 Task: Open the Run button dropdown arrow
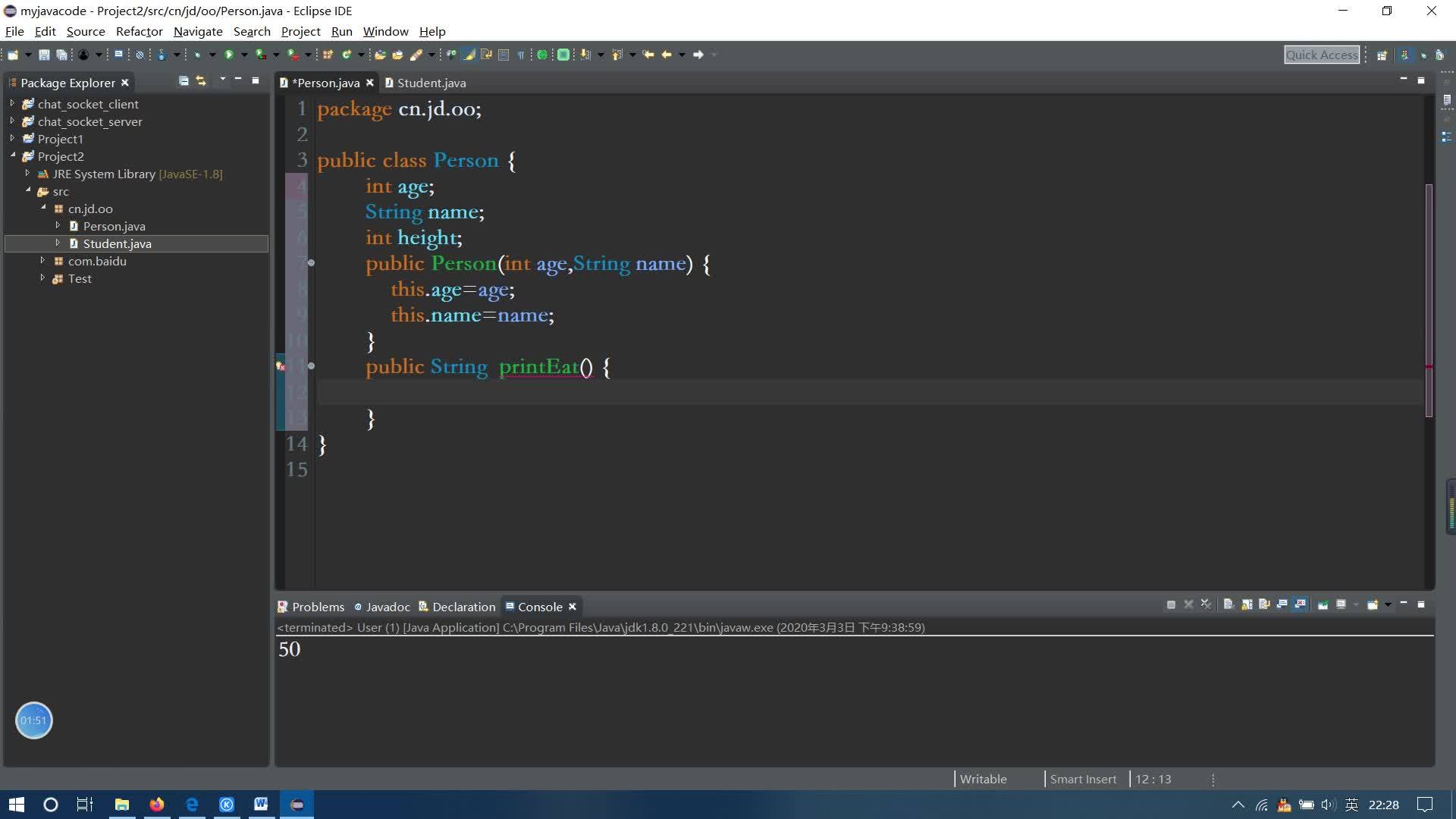[x=244, y=55]
